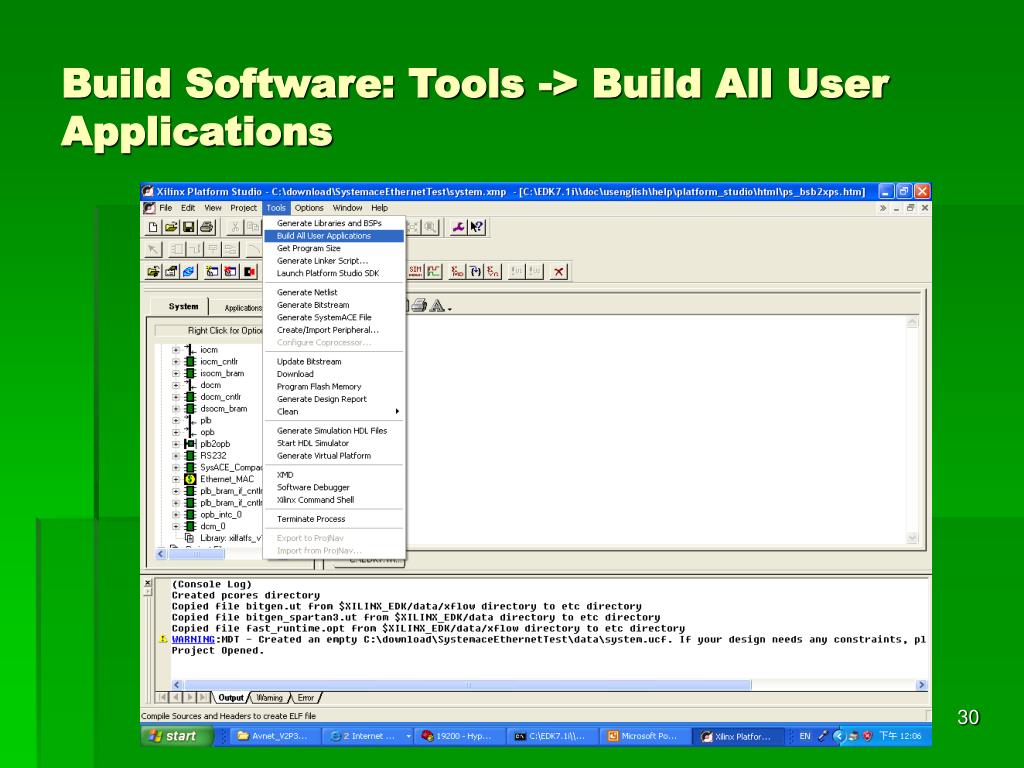
Task: Select the arrow pointer tool icon
Action: (x=153, y=249)
